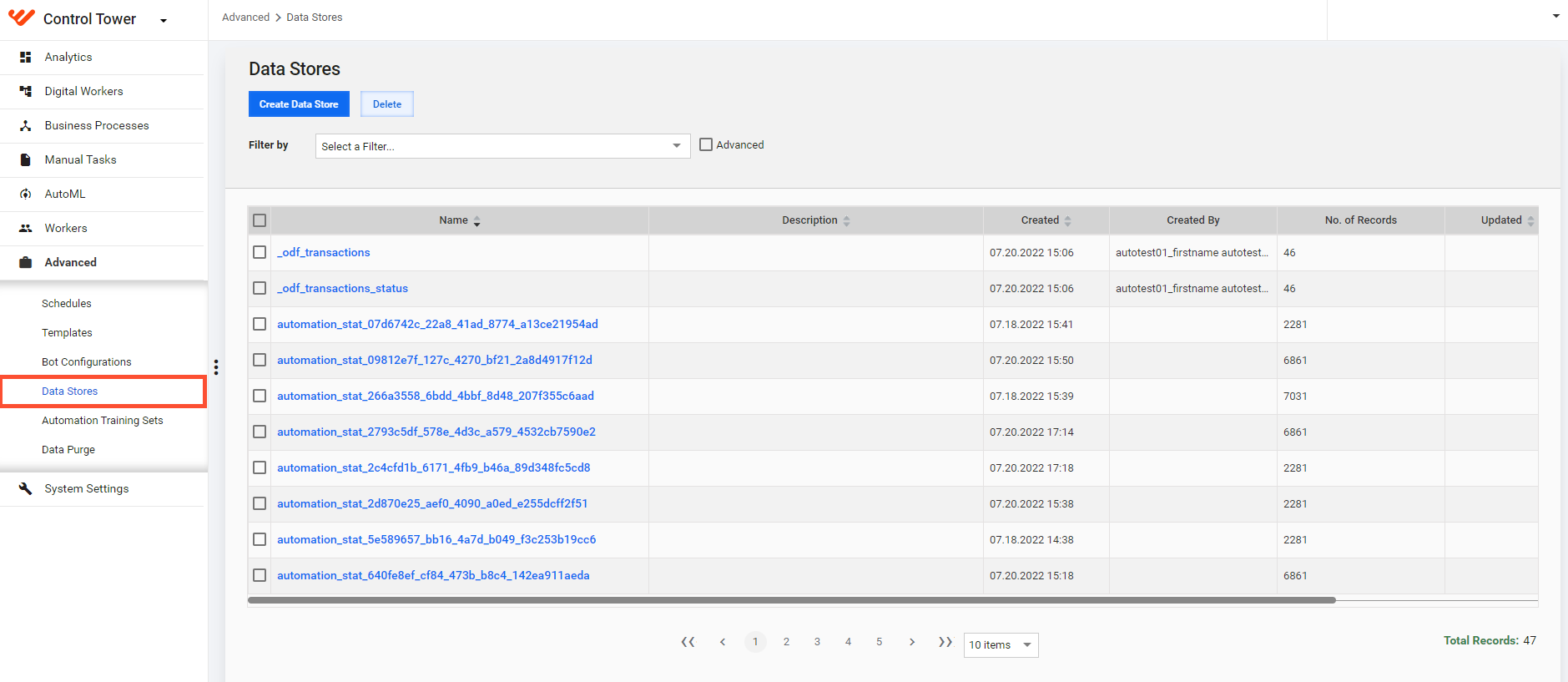Screen dimensions: 1568x682
Task: Click the Created By column header
Action: click(1192, 220)
